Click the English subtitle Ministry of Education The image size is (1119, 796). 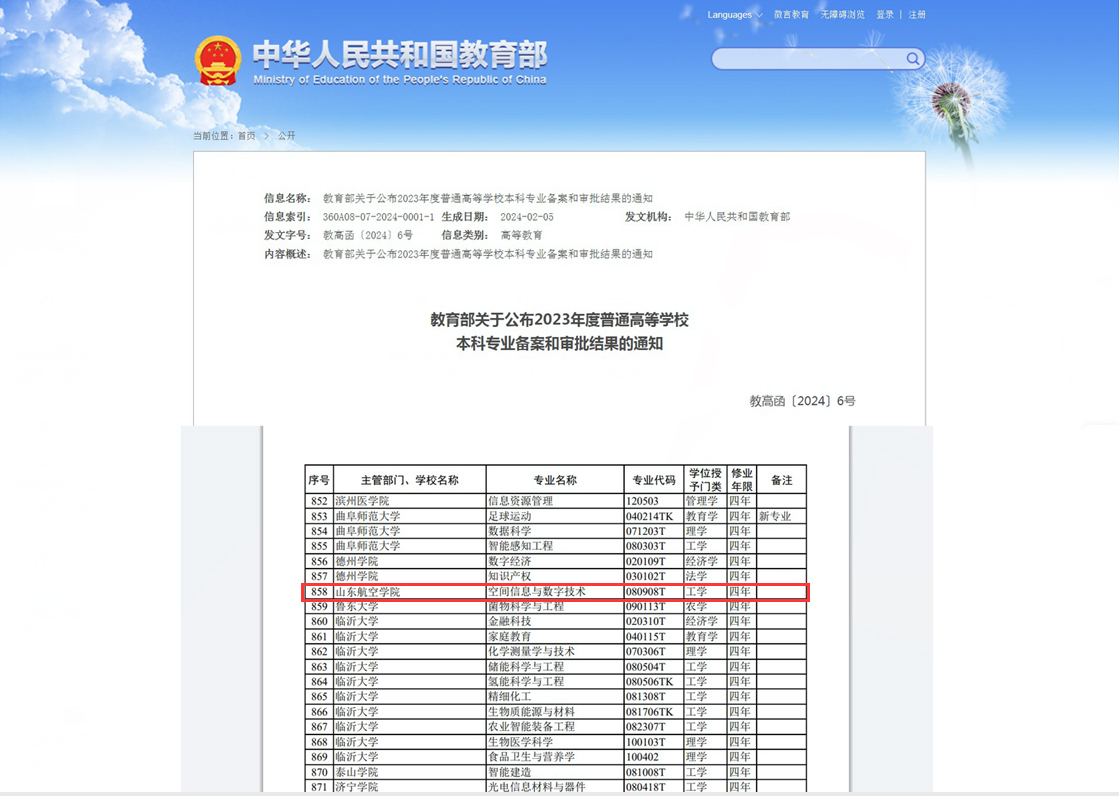(x=400, y=79)
